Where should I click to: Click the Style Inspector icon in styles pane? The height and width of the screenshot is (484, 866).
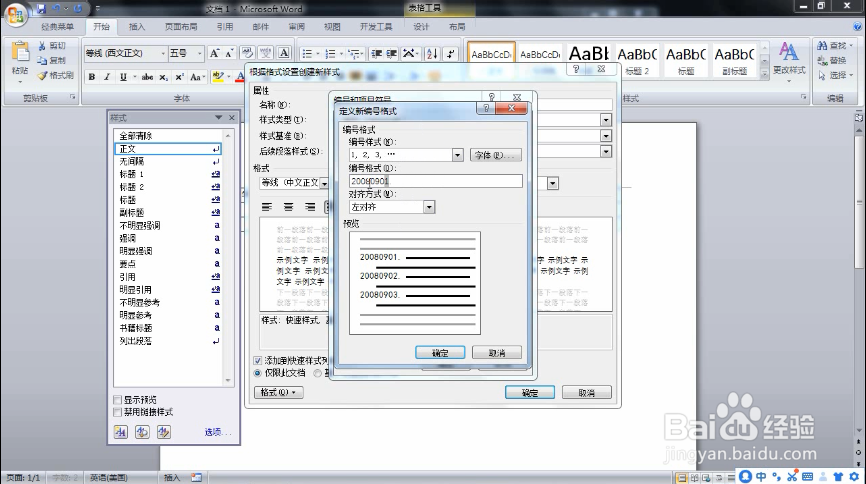(142, 432)
